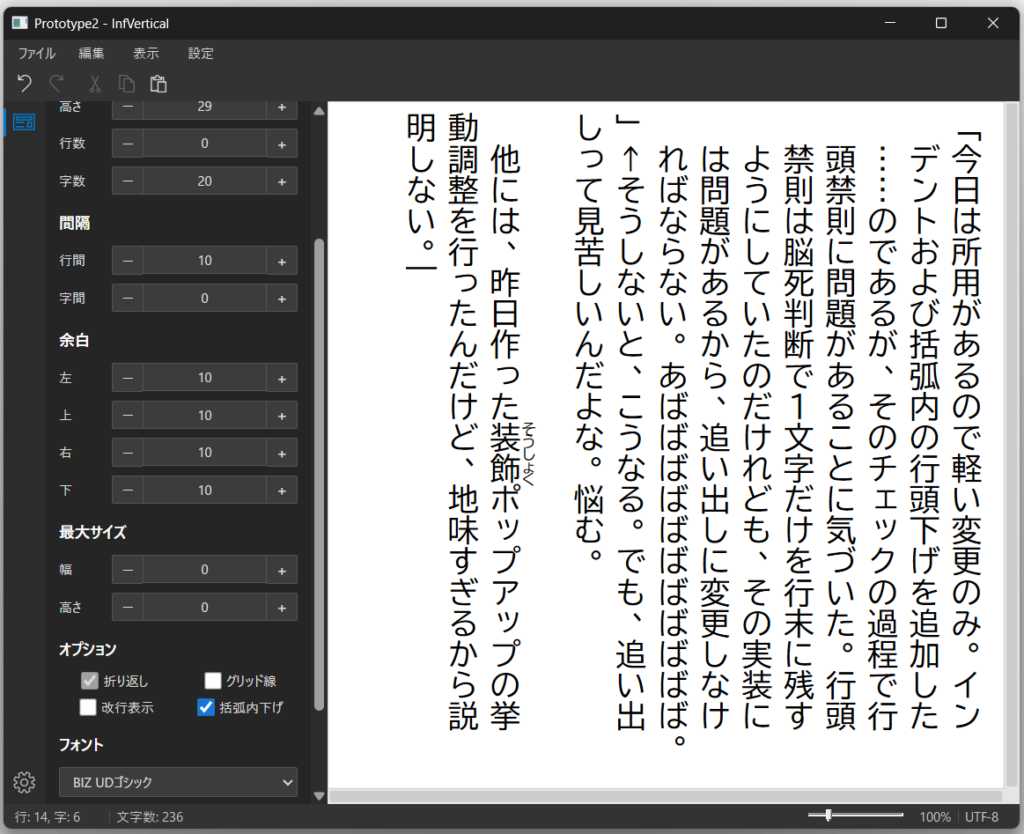This screenshot has width=1024, height=834.
Task: Open the layout panel sidebar icon
Action: [x=25, y=122]
